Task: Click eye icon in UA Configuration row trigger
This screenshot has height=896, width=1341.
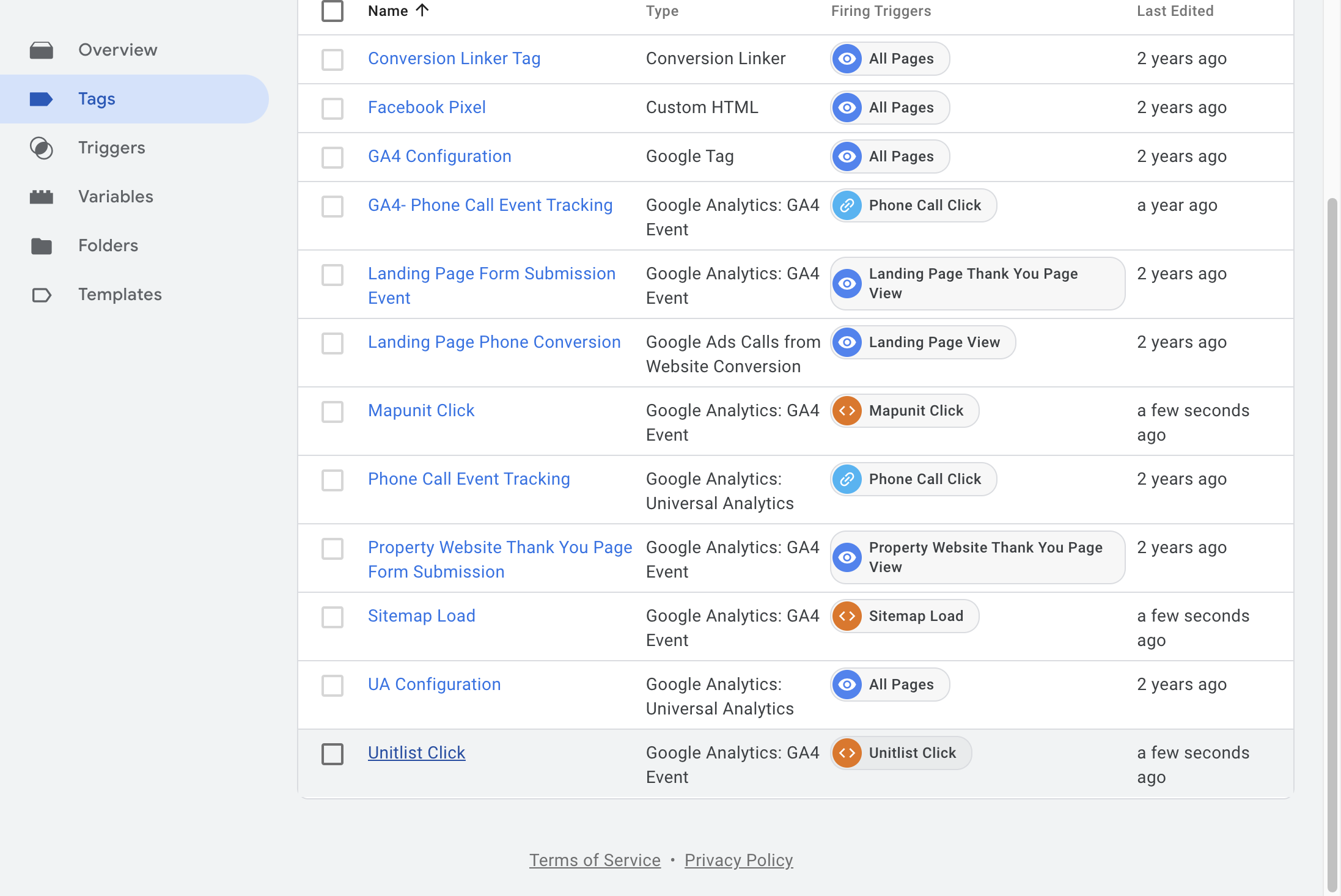Action: [847, 685]
